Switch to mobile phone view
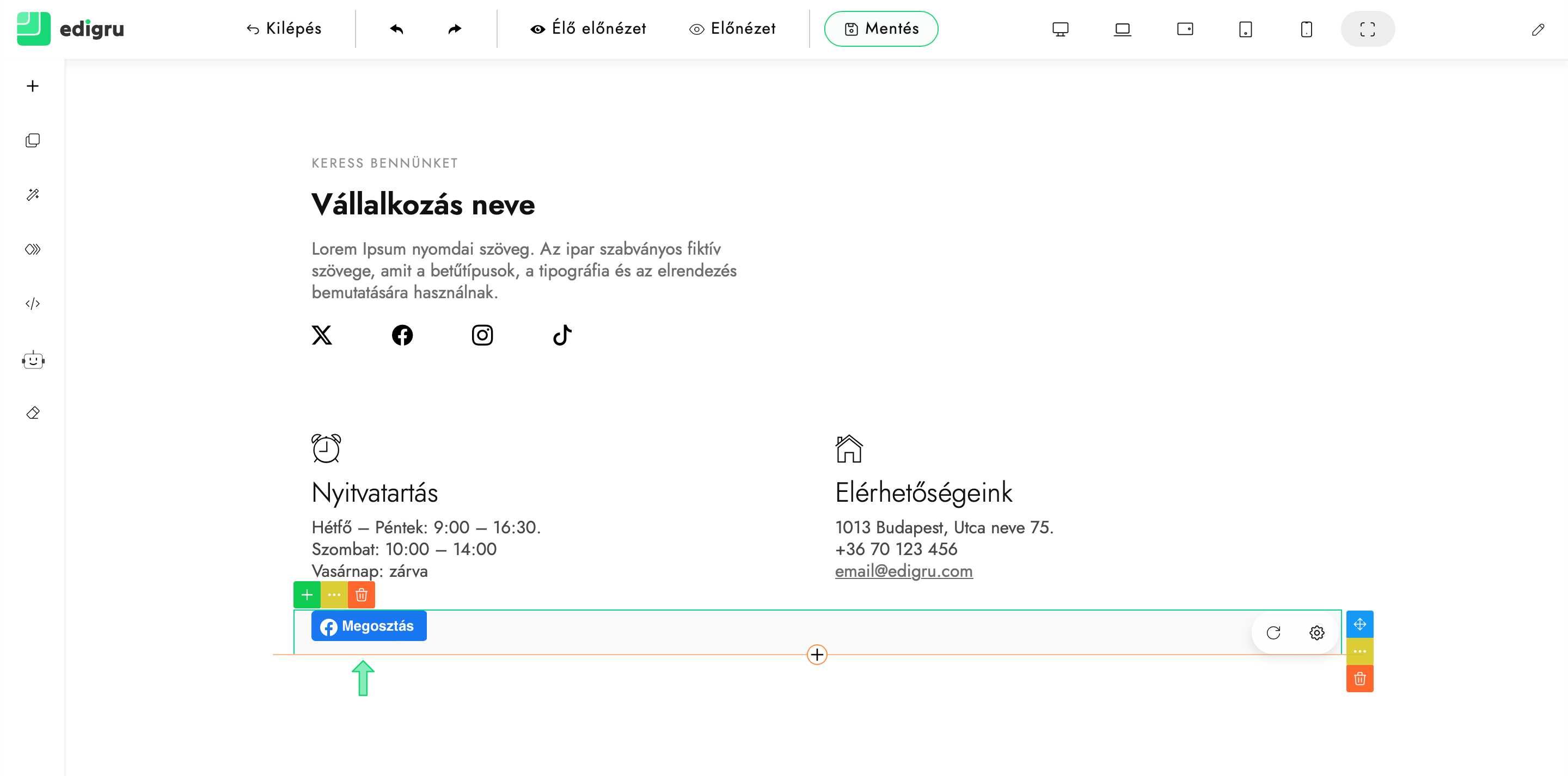Screen dimensions: 1568x776 click(x=1306, y=29)
